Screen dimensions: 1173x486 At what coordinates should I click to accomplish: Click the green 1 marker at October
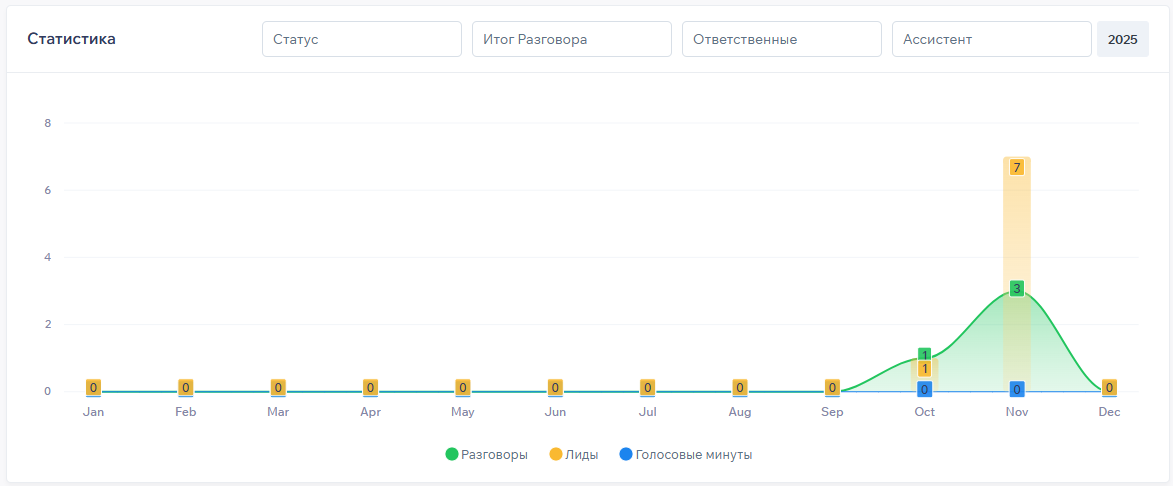coord(924,355)
